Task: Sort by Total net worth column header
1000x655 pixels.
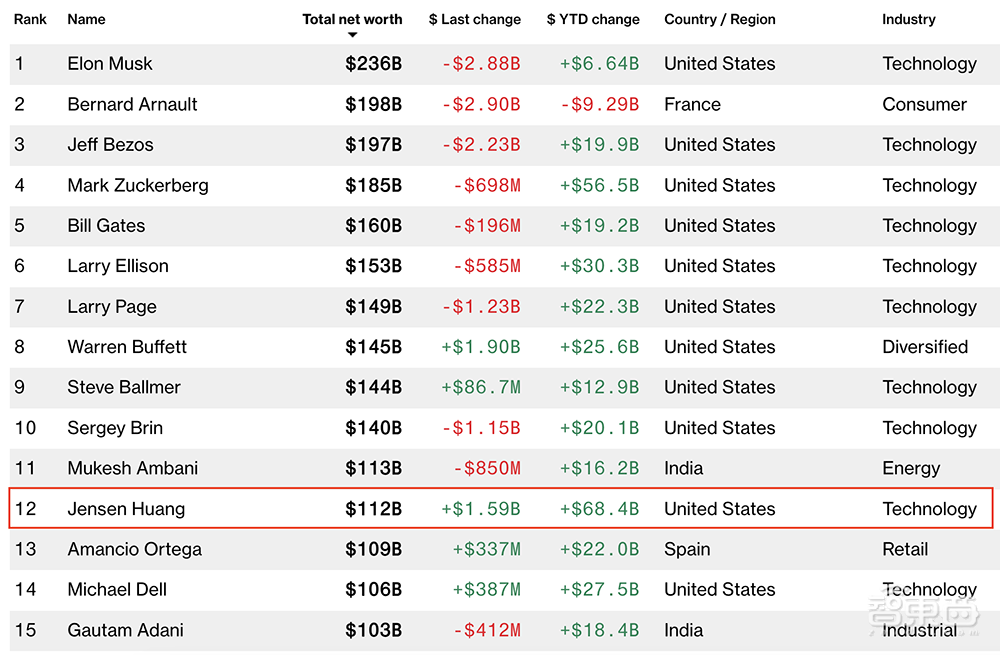Action: click(x=352, y=19)
